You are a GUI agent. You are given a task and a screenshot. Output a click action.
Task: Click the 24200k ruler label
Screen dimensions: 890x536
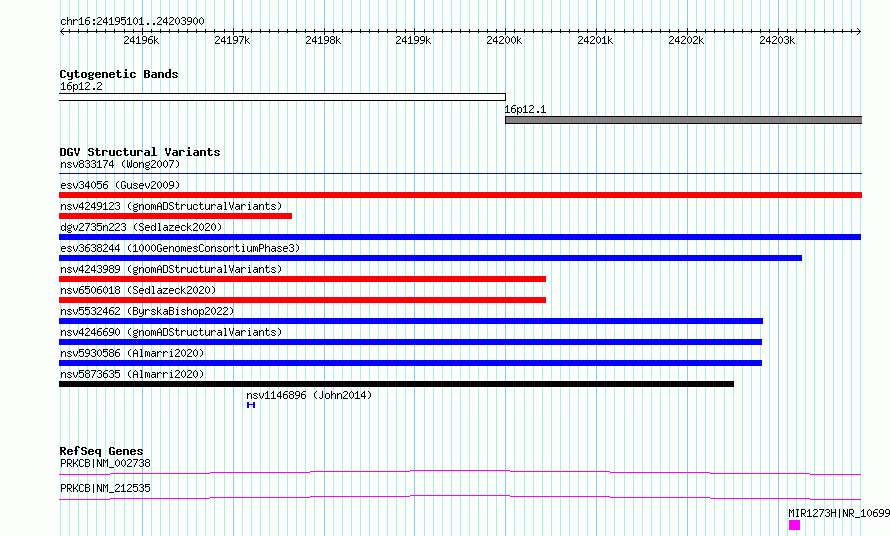point(504,40)
